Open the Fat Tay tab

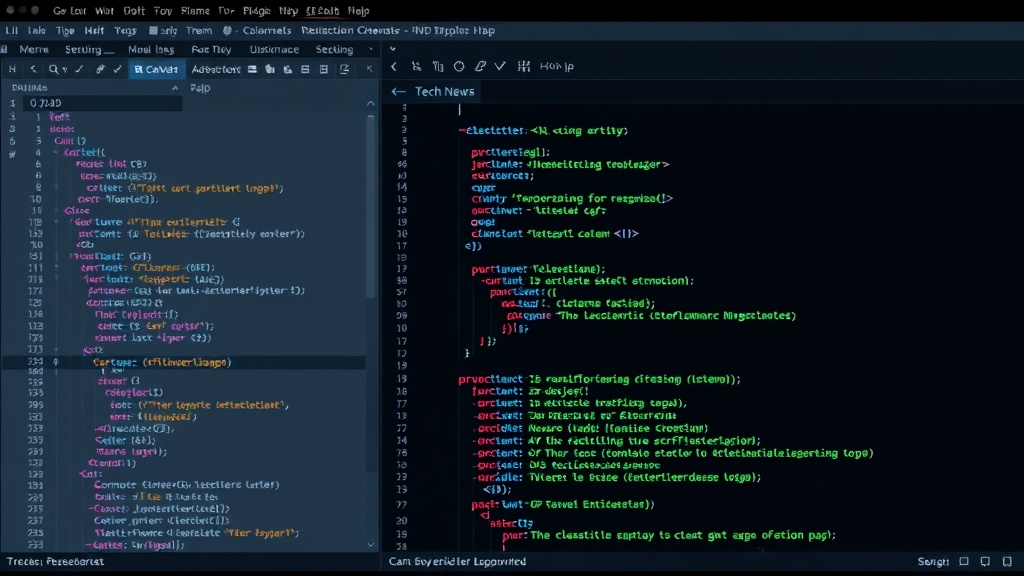pyautogui.click(x=211, y=49)
